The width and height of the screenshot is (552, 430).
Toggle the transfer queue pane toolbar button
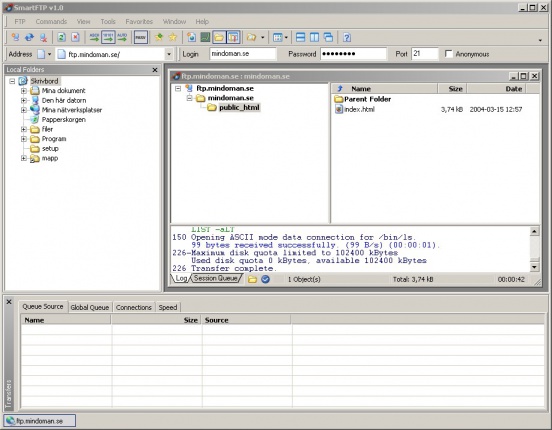[x=233, y=37]
